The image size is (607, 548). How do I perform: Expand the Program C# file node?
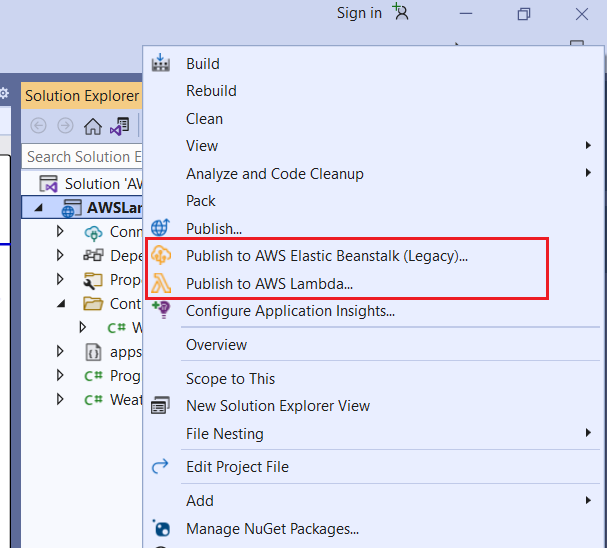pyautogui.click(x=60, y=375)
